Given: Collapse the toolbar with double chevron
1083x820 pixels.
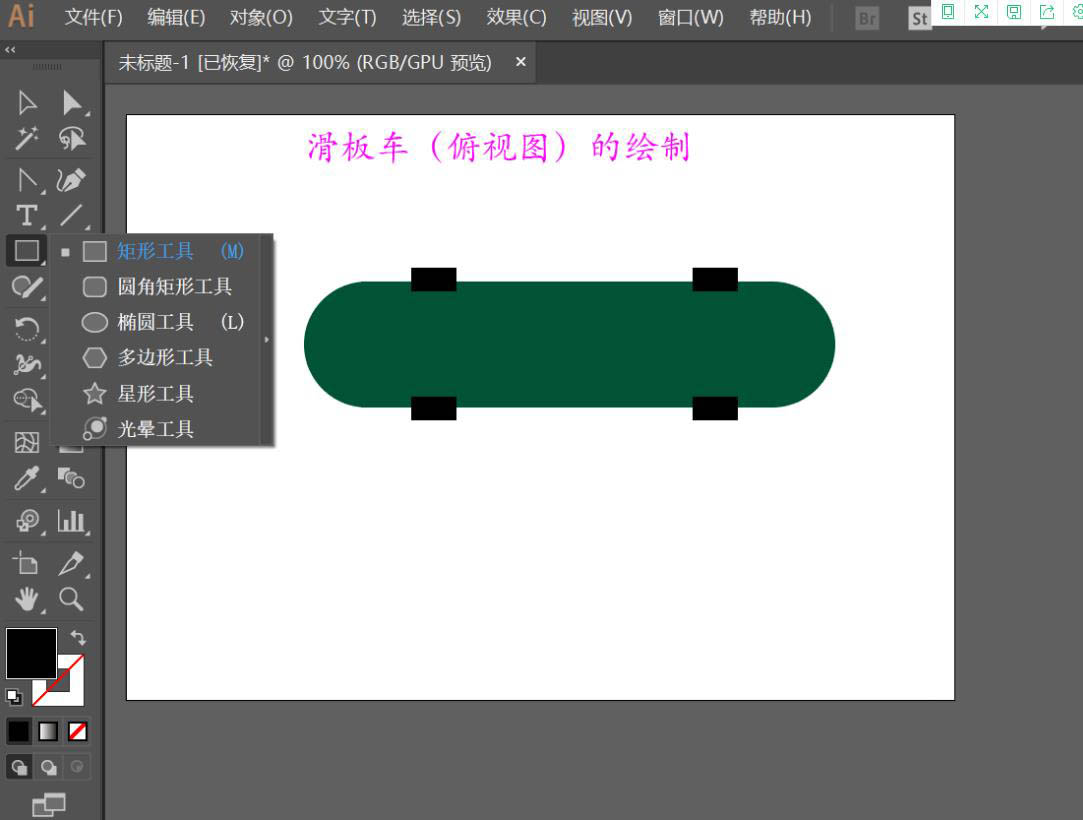Looking at the screenshot, I should click(x=10, y=50).
